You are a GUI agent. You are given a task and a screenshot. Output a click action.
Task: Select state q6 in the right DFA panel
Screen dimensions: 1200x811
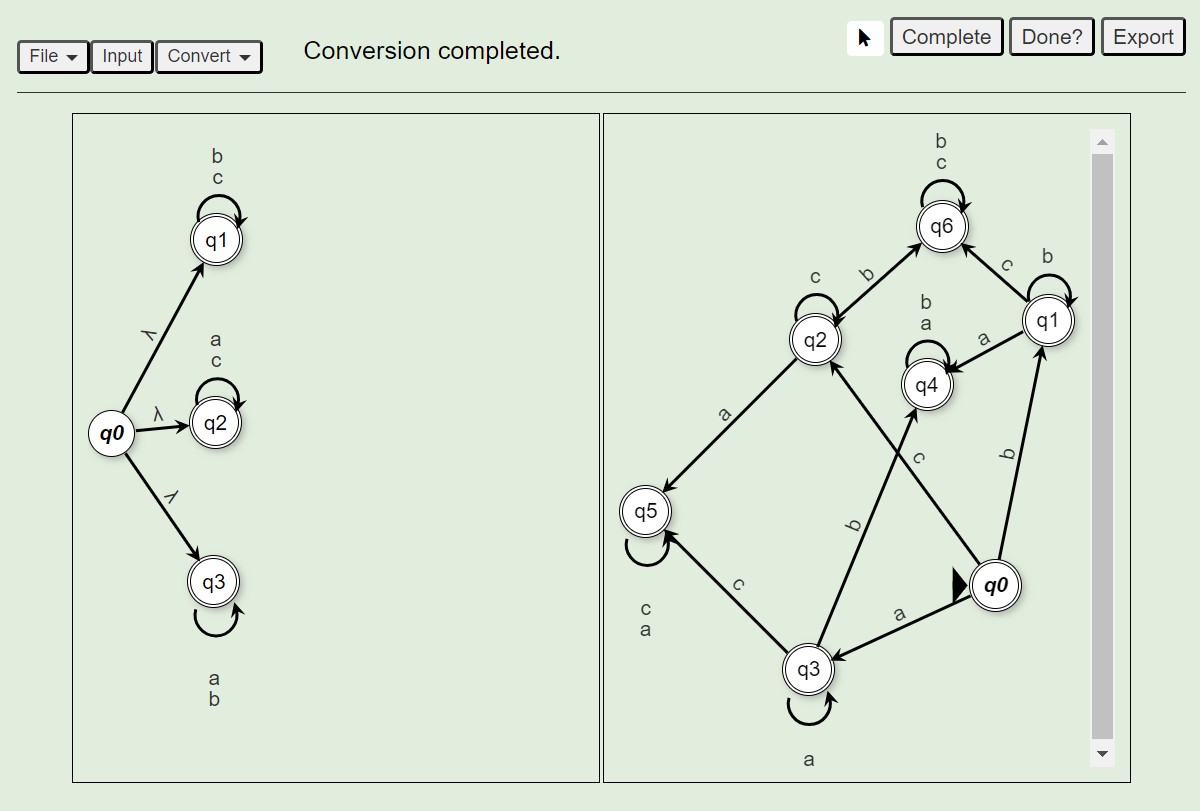click(942, 227)
